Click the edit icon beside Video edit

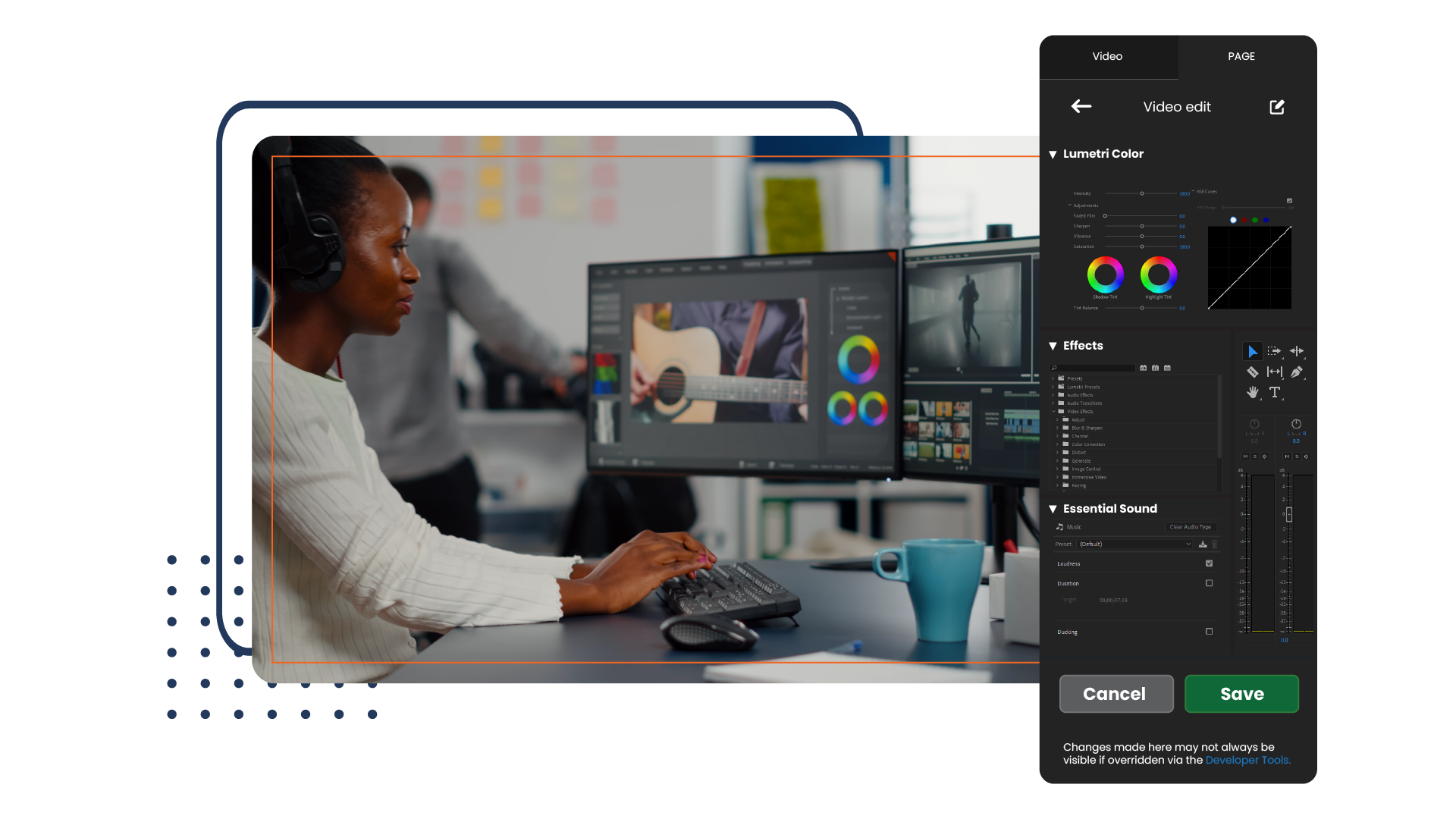coord(1276,107)
